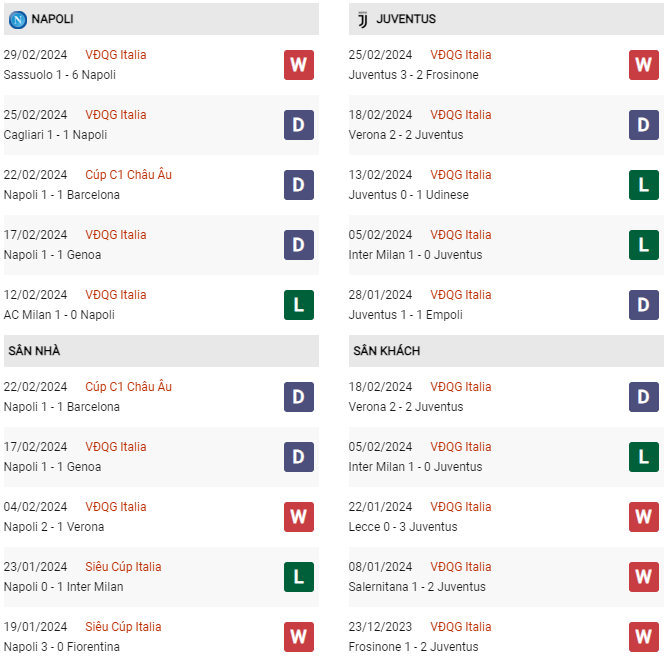Click L badge for AC Milan 1 - 0 Napoli
This screenshot has height=659, width=666.
(x=299, y=305)
